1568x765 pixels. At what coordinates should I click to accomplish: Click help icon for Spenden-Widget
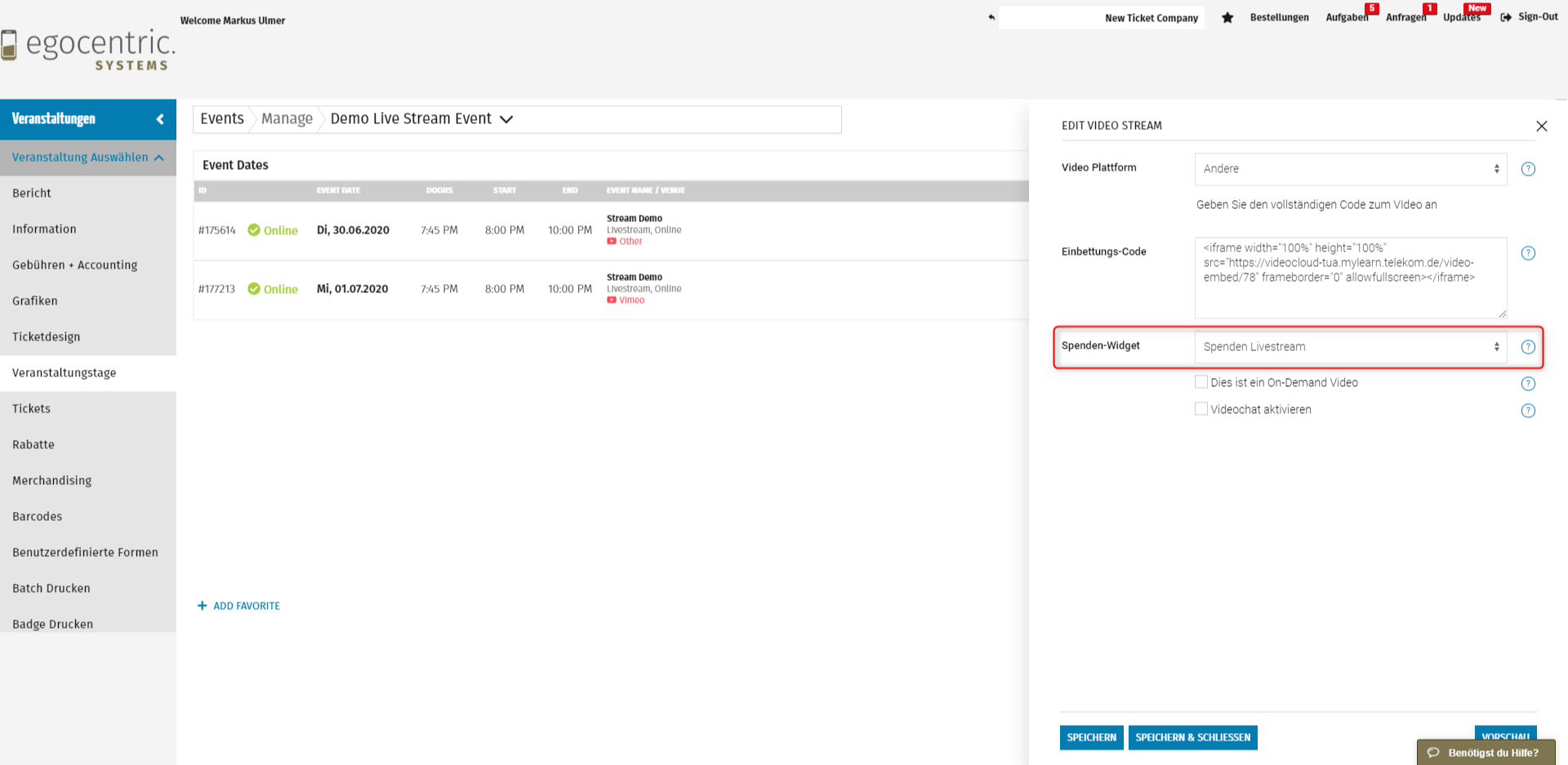point(1528,347)
